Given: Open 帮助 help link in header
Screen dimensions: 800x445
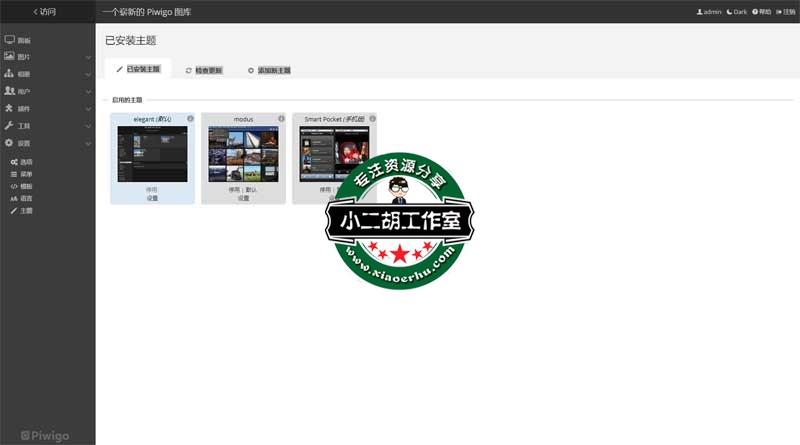Looking at the screenshot, I should (x=761, y=12).
